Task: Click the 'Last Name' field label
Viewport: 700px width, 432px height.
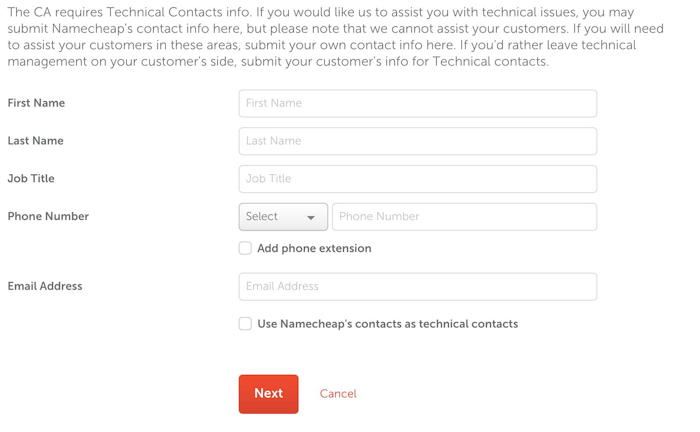Action: click(x=35, y=141)
